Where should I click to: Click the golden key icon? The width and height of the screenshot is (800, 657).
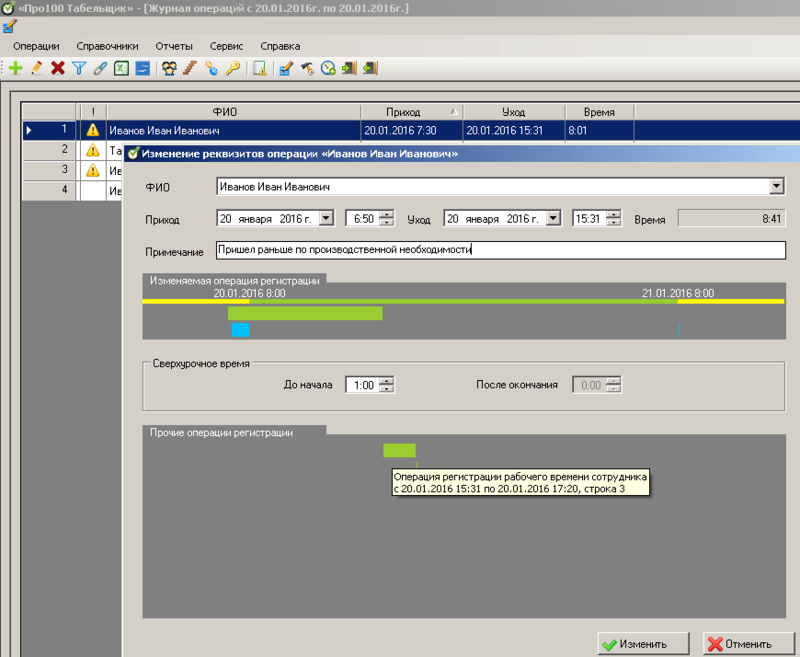tap(233, 68)
